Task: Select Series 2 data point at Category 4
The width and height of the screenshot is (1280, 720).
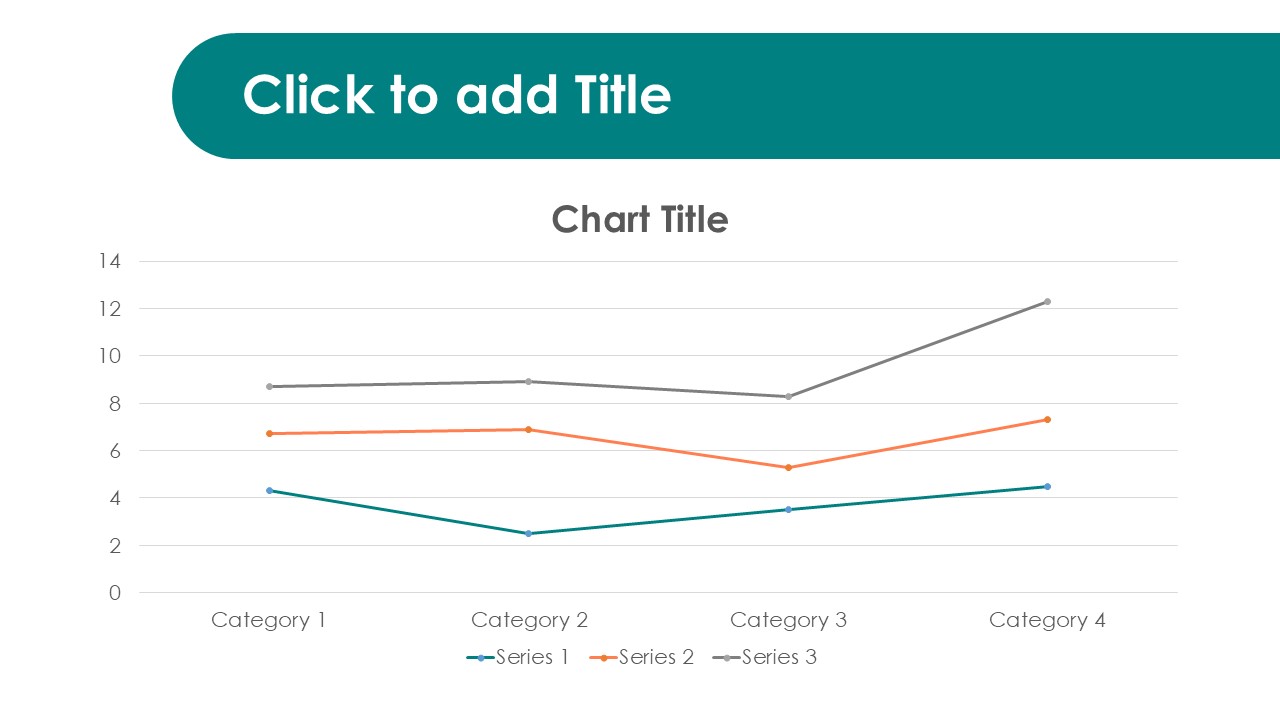Action: pos(1047,419)
